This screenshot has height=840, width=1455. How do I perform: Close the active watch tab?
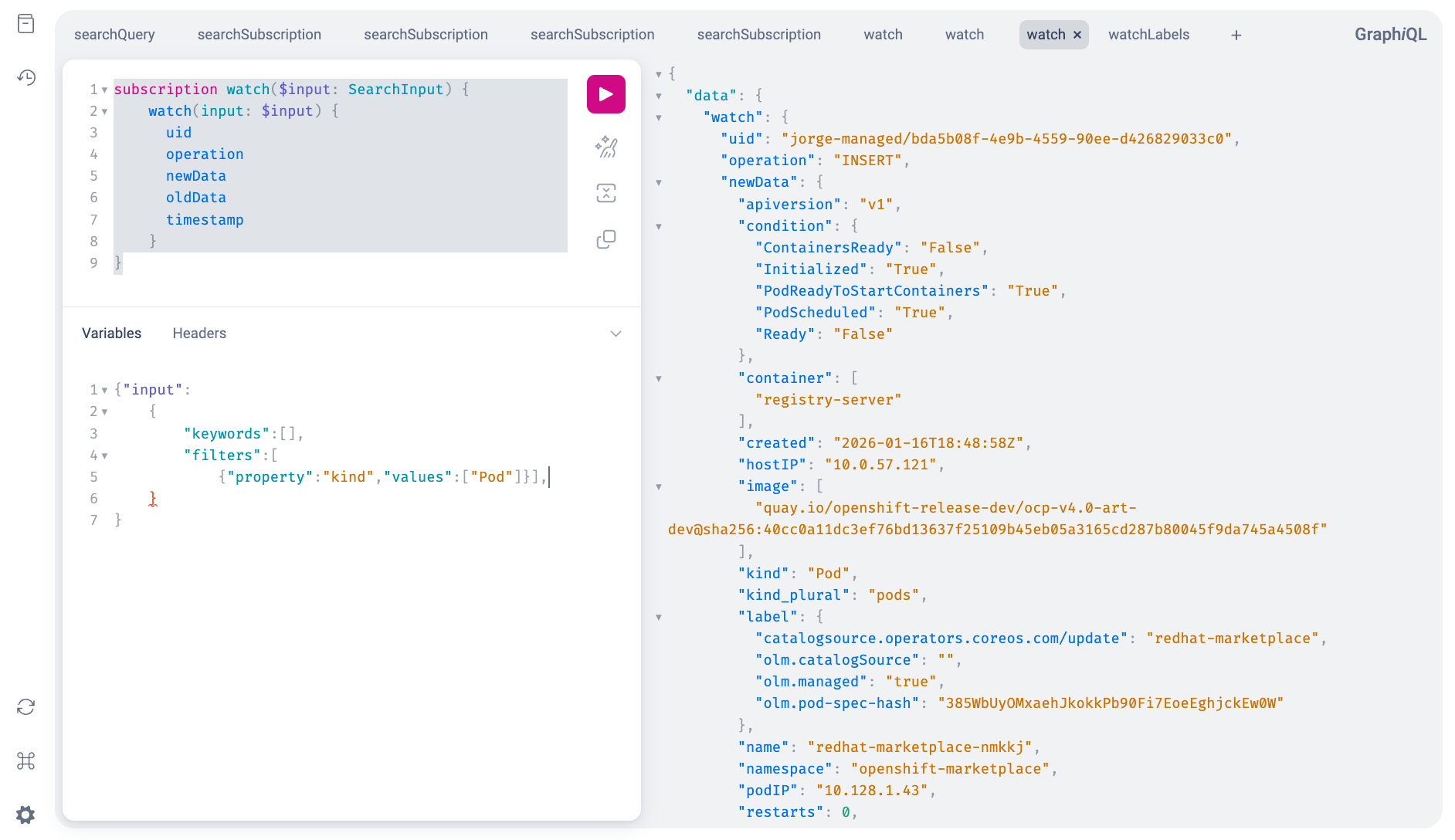1077,35
